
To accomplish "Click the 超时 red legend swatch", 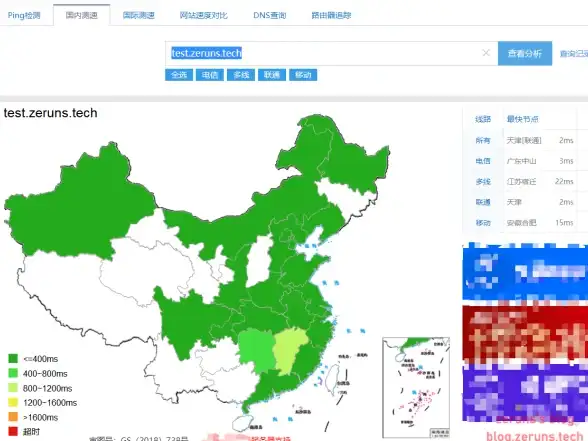I will tap(13, 431).
